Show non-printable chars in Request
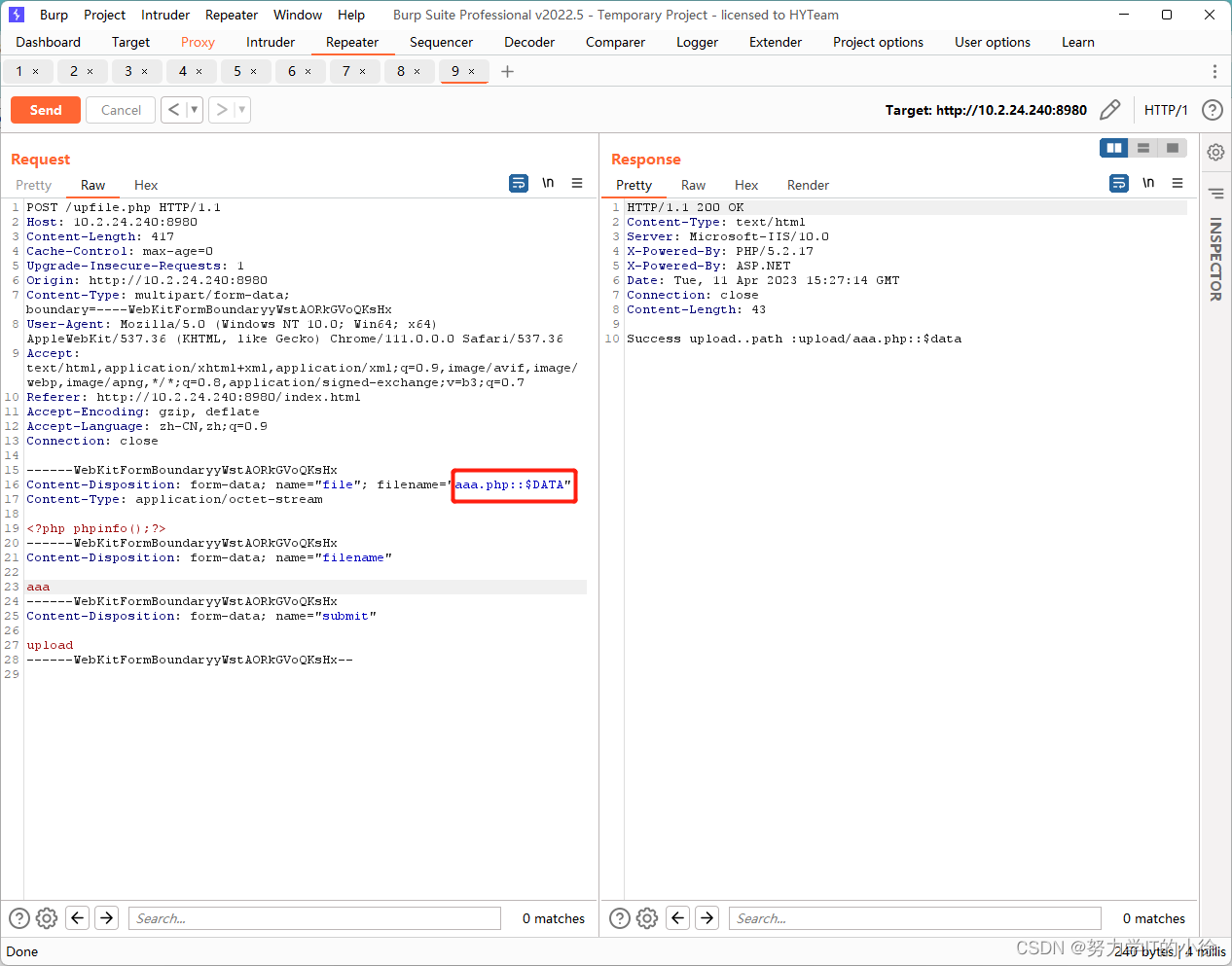The image size is (1232, 966). coord(548,183)
